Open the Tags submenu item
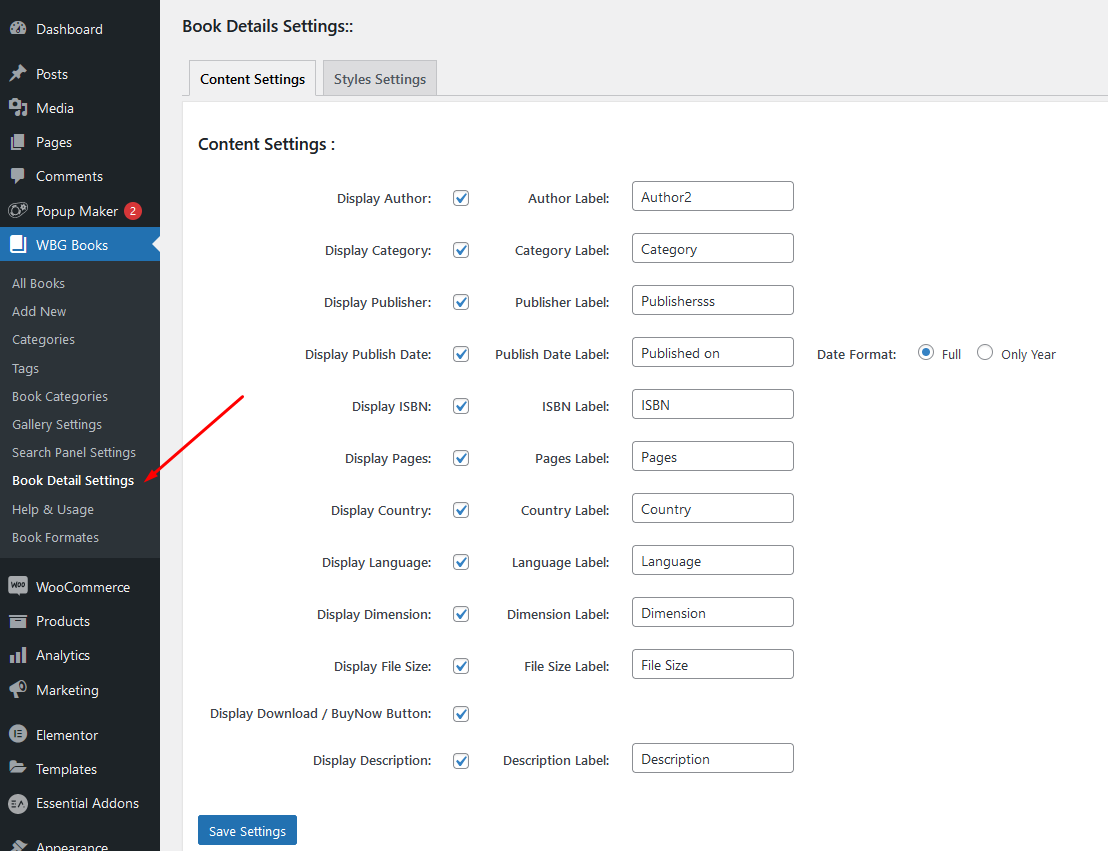The image size is (1108, 851). pyautogui.click(x=25, y=368)
